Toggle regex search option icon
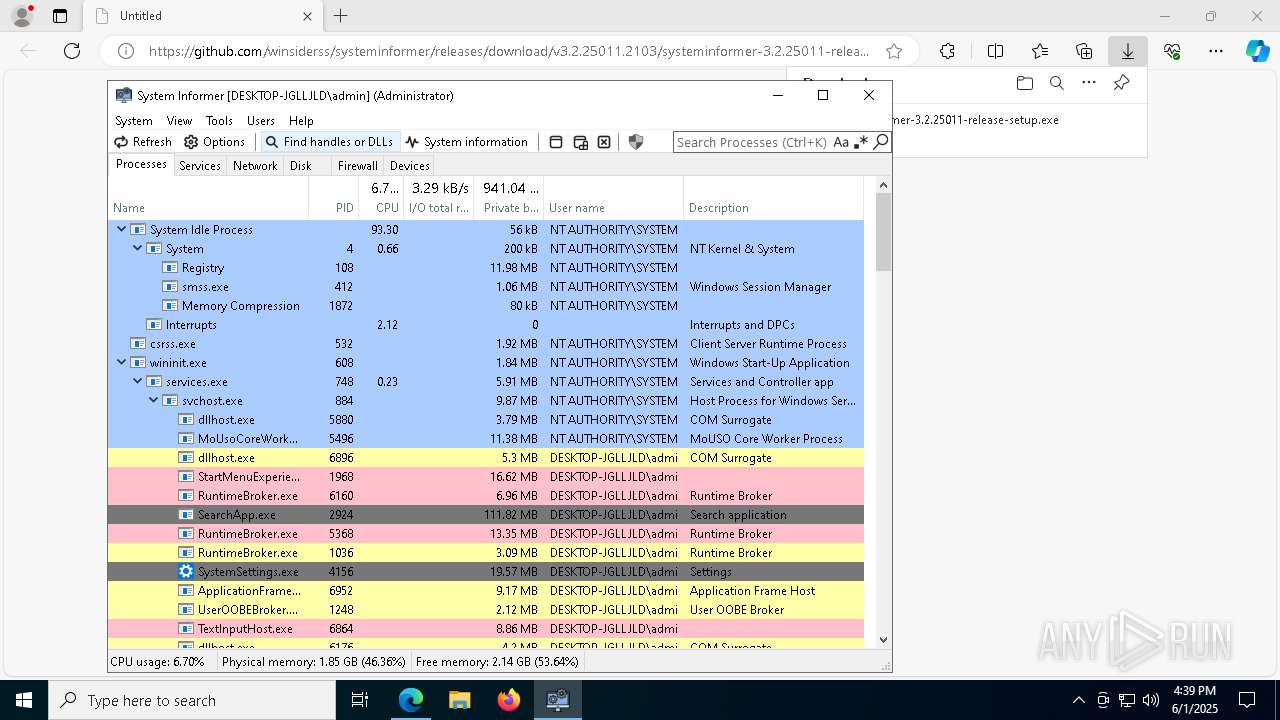The width and height of the screenshot is (1280, 720). (861, 142)
